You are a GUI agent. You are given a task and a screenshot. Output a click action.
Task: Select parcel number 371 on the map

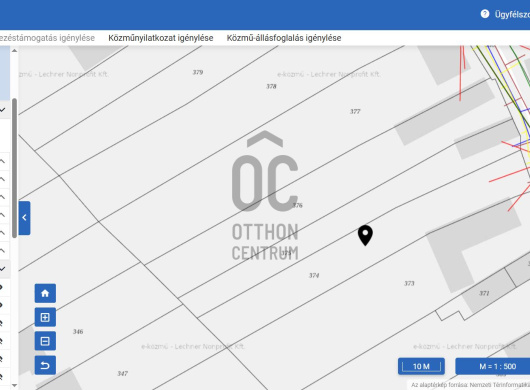click(484, 293)
